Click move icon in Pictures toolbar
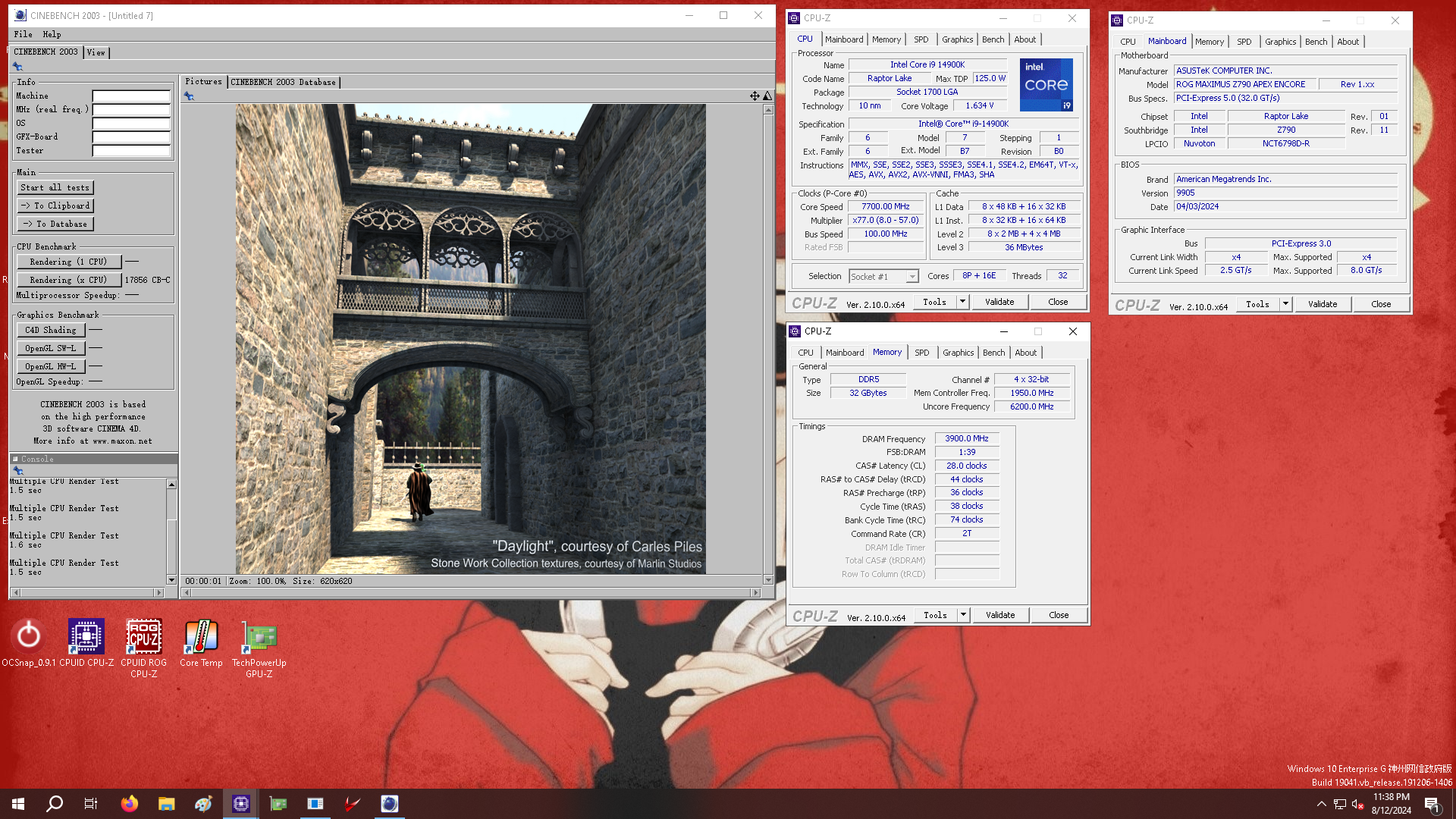The height and width of the screenshot is (819, 1456). tap(755, 96)
